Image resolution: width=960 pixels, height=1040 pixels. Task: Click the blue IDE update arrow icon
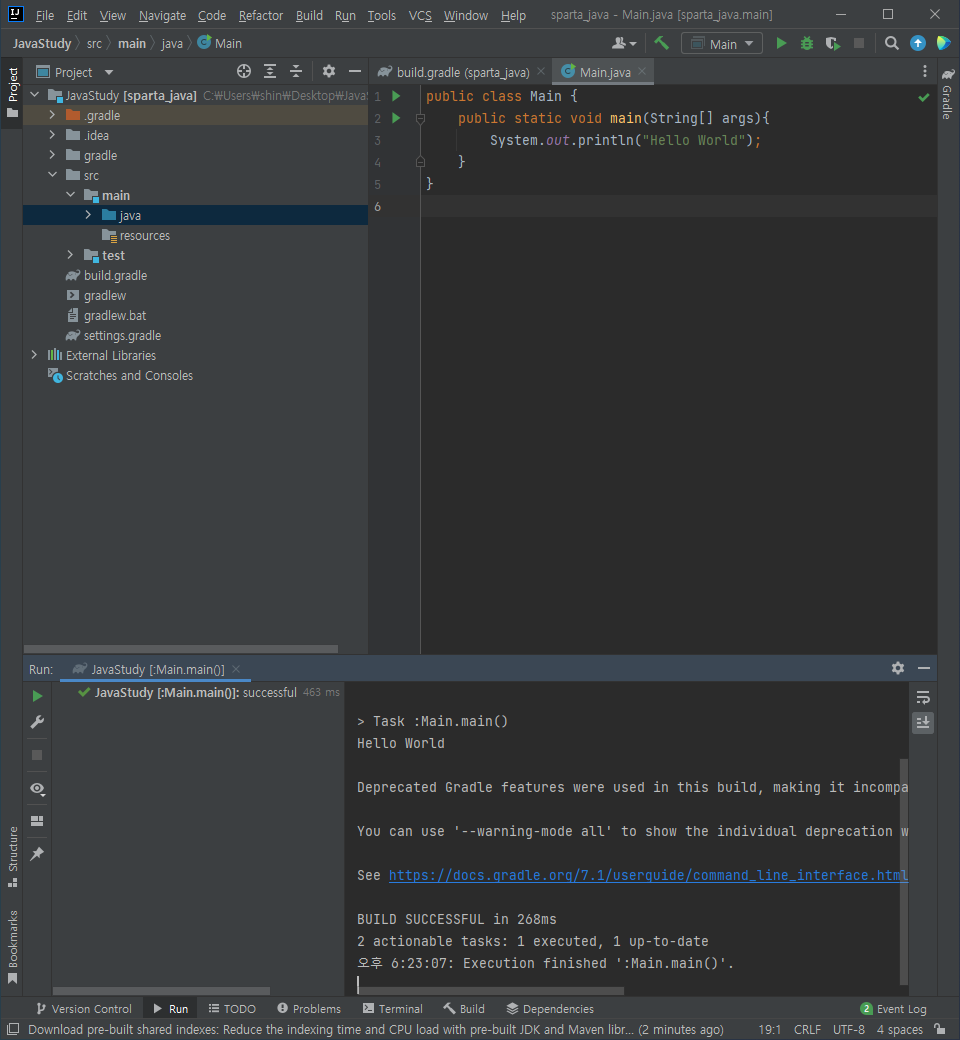pos(918,43)
